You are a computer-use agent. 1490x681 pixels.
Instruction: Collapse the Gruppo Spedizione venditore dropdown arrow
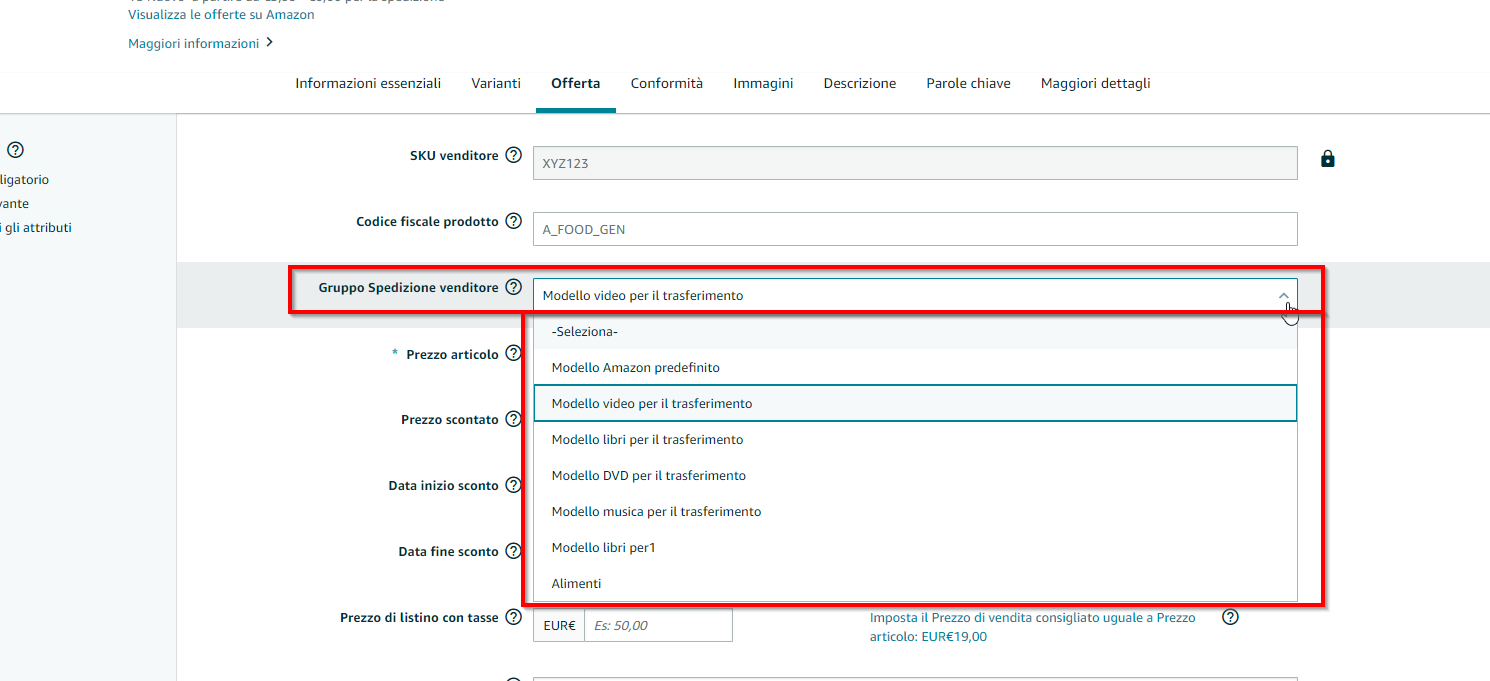tap(1284, 295)
